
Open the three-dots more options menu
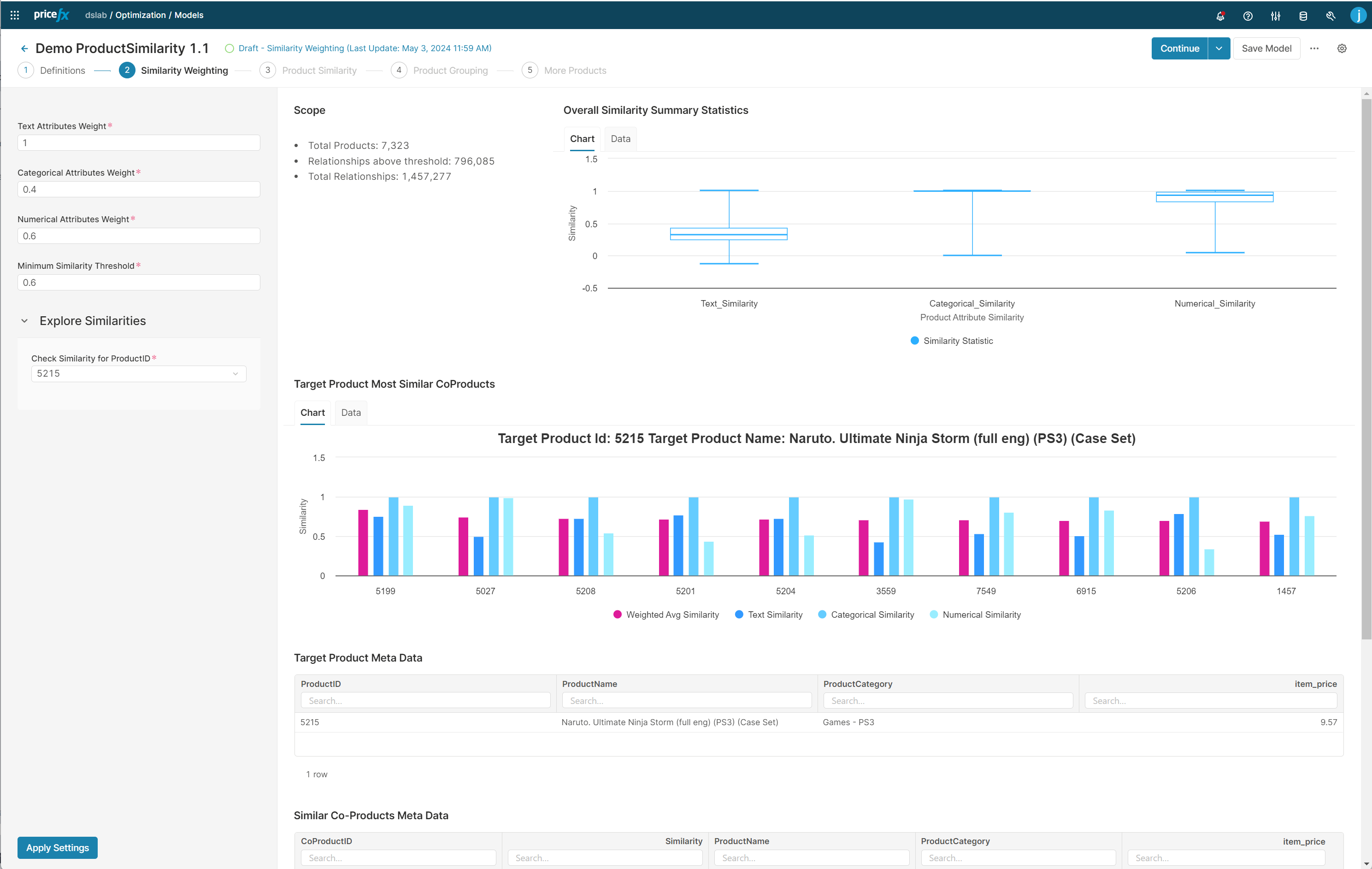click(1314, 48)
